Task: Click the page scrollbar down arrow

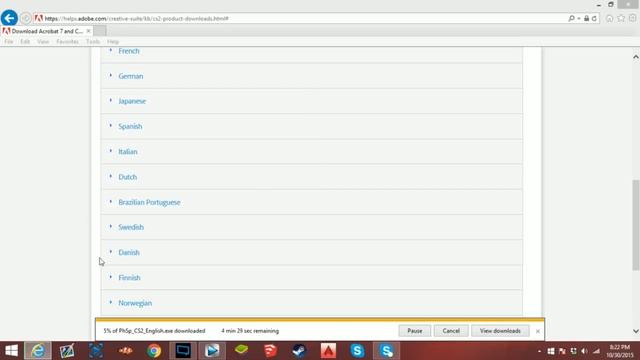Action: click(636, 331)
